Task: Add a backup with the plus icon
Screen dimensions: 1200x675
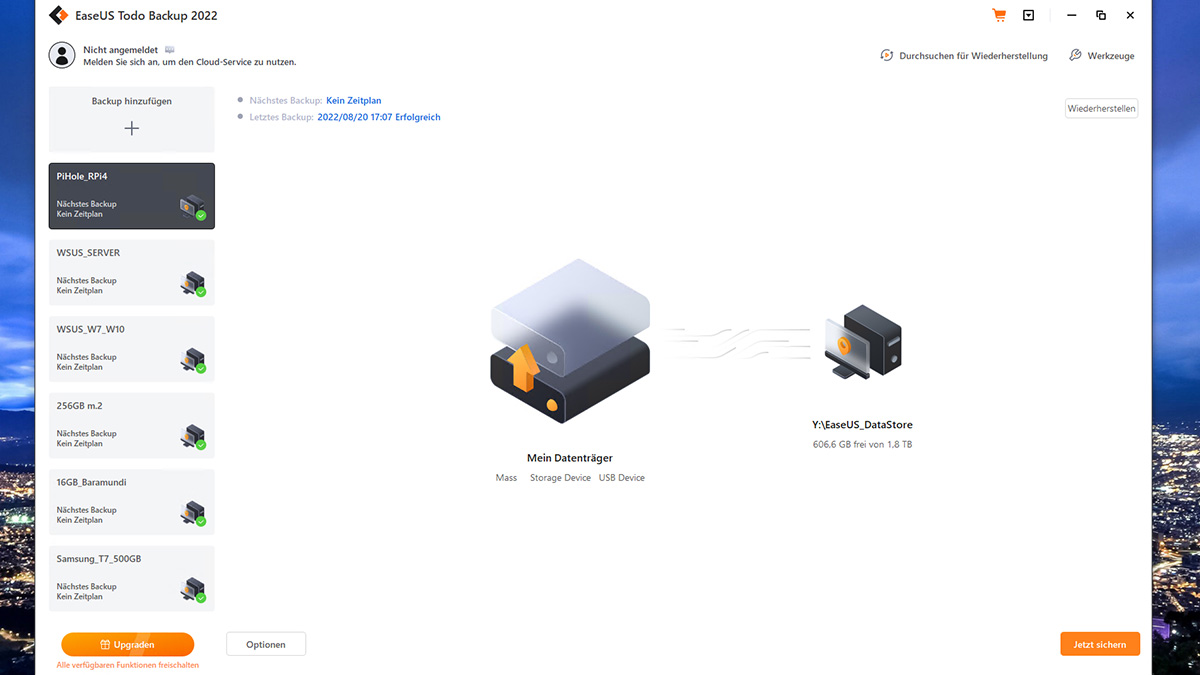Action: pyautogui.click(x=132, y=128)
